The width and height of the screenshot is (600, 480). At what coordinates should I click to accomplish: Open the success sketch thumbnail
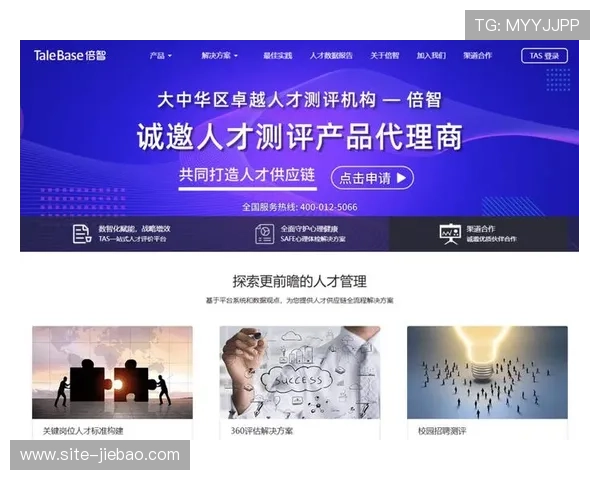[x=300, y=372]
